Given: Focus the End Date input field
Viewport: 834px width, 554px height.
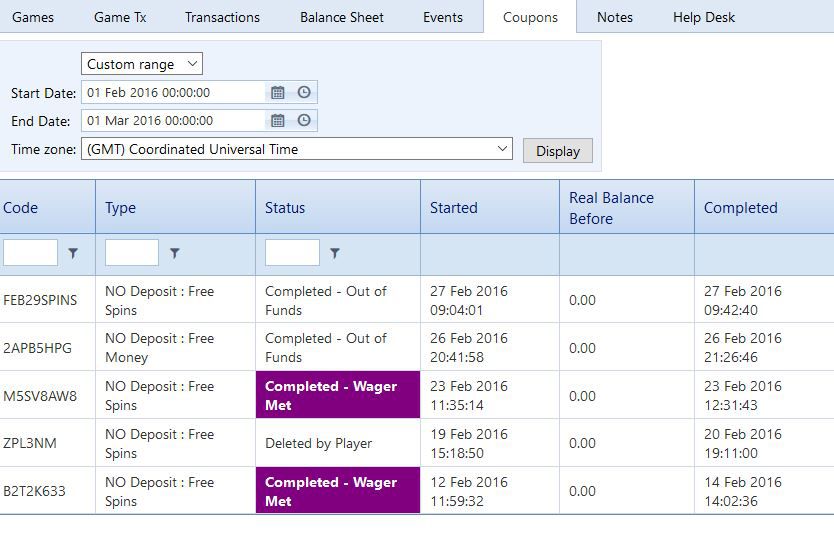Looking at the screenshot, I should [x=173, y=121].
